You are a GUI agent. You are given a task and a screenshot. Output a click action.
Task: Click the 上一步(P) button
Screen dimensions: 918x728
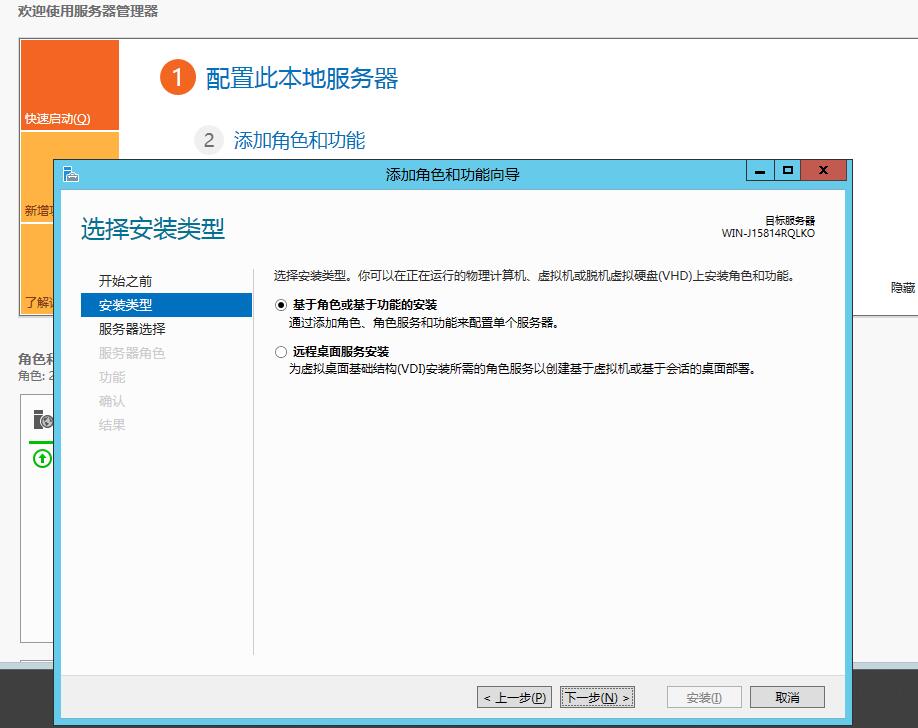[514, 697]
